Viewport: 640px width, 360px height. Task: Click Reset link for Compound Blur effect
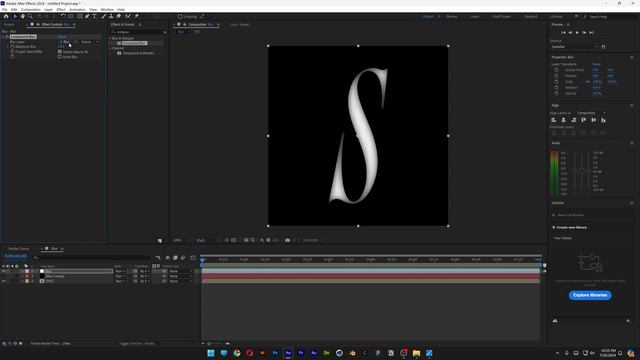(x=62, y=37)
